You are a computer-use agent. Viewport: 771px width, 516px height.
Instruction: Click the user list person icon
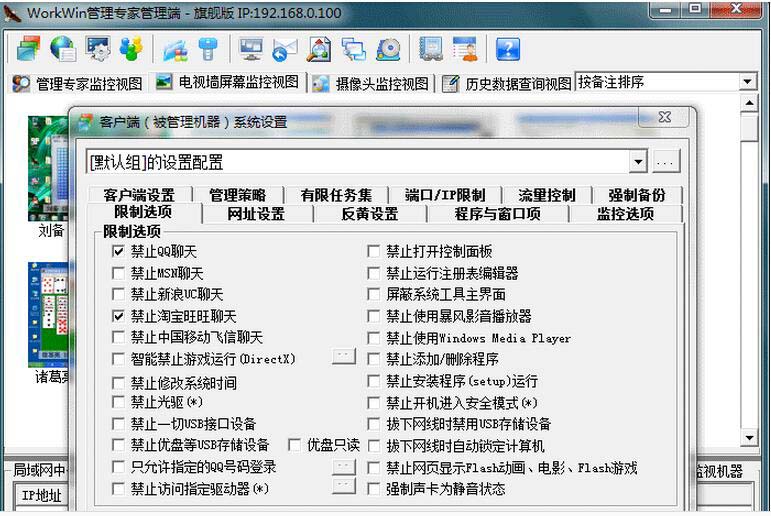pyautogui.click(x=465, y=49)
